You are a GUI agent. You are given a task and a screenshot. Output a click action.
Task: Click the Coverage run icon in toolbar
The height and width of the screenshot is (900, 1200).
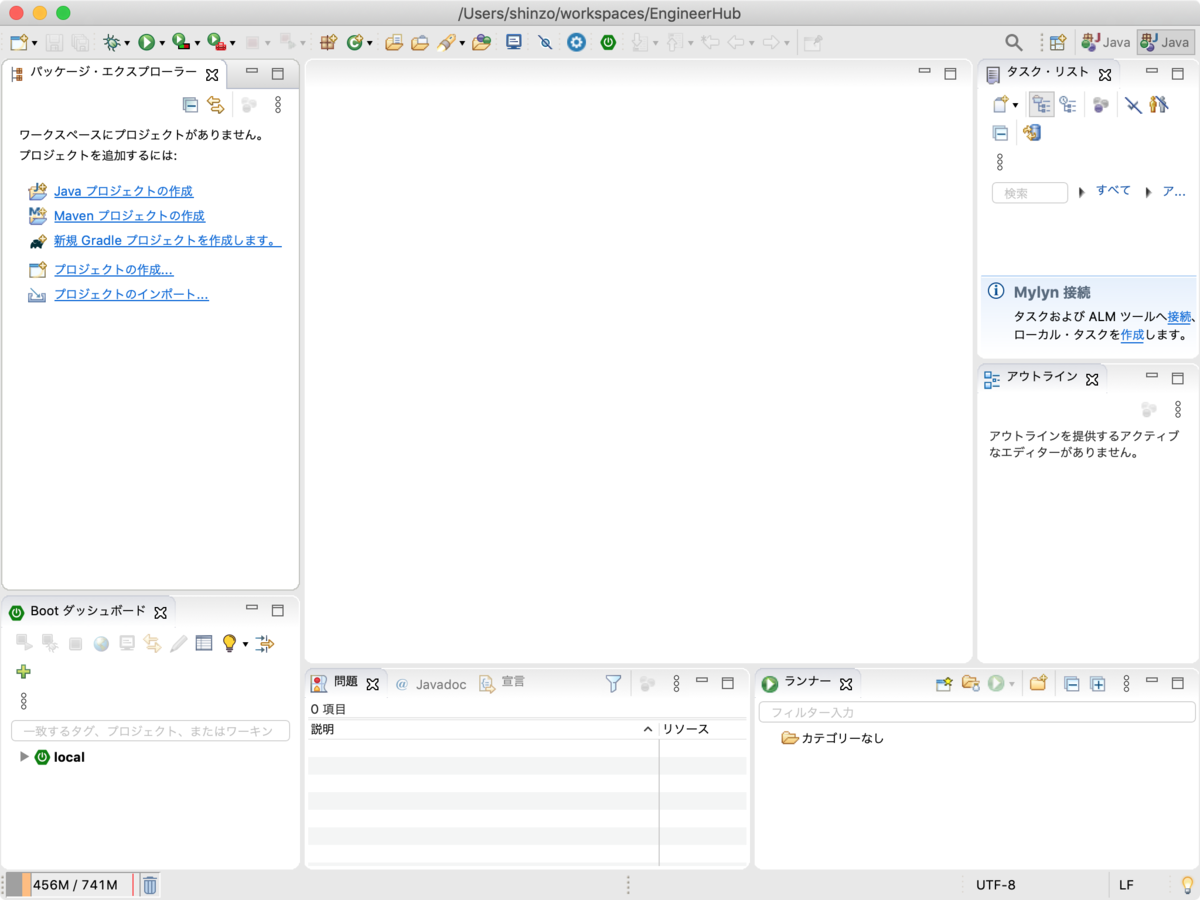pos(180,43)
